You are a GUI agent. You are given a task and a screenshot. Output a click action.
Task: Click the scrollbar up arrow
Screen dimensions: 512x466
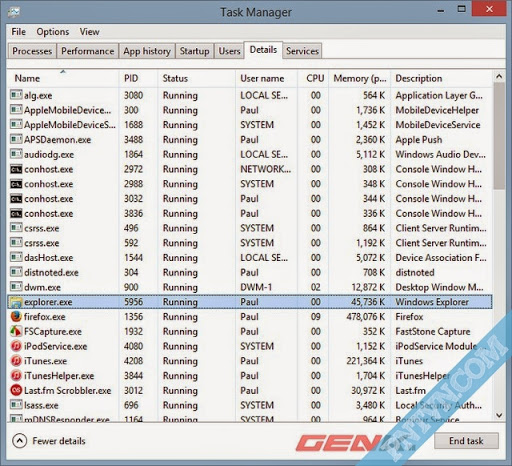[x=499, y=77]
